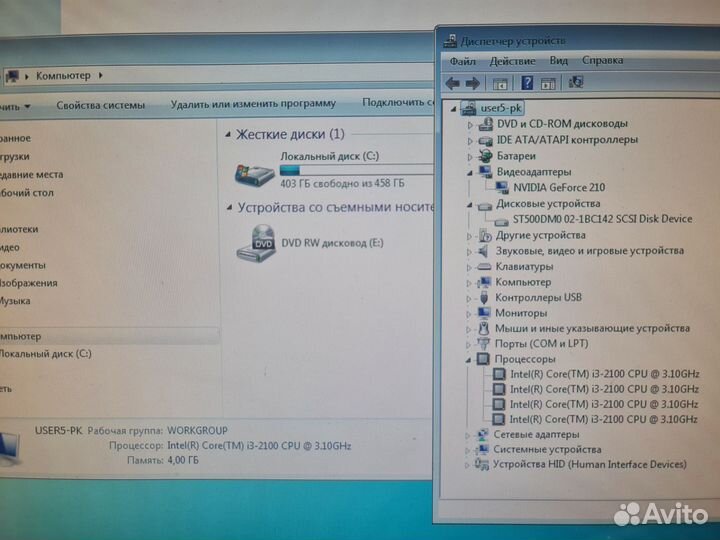
Task: Click the Процессоры category icon
Action: click(x=483, y=359)
